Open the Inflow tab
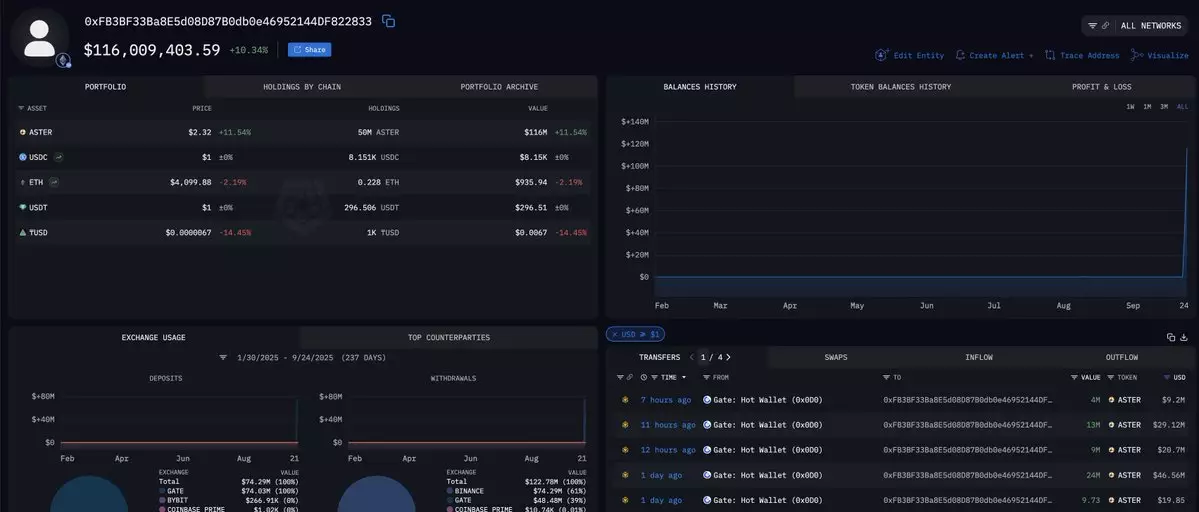Viewport: 1199px width, 512px height. point(979,357)
